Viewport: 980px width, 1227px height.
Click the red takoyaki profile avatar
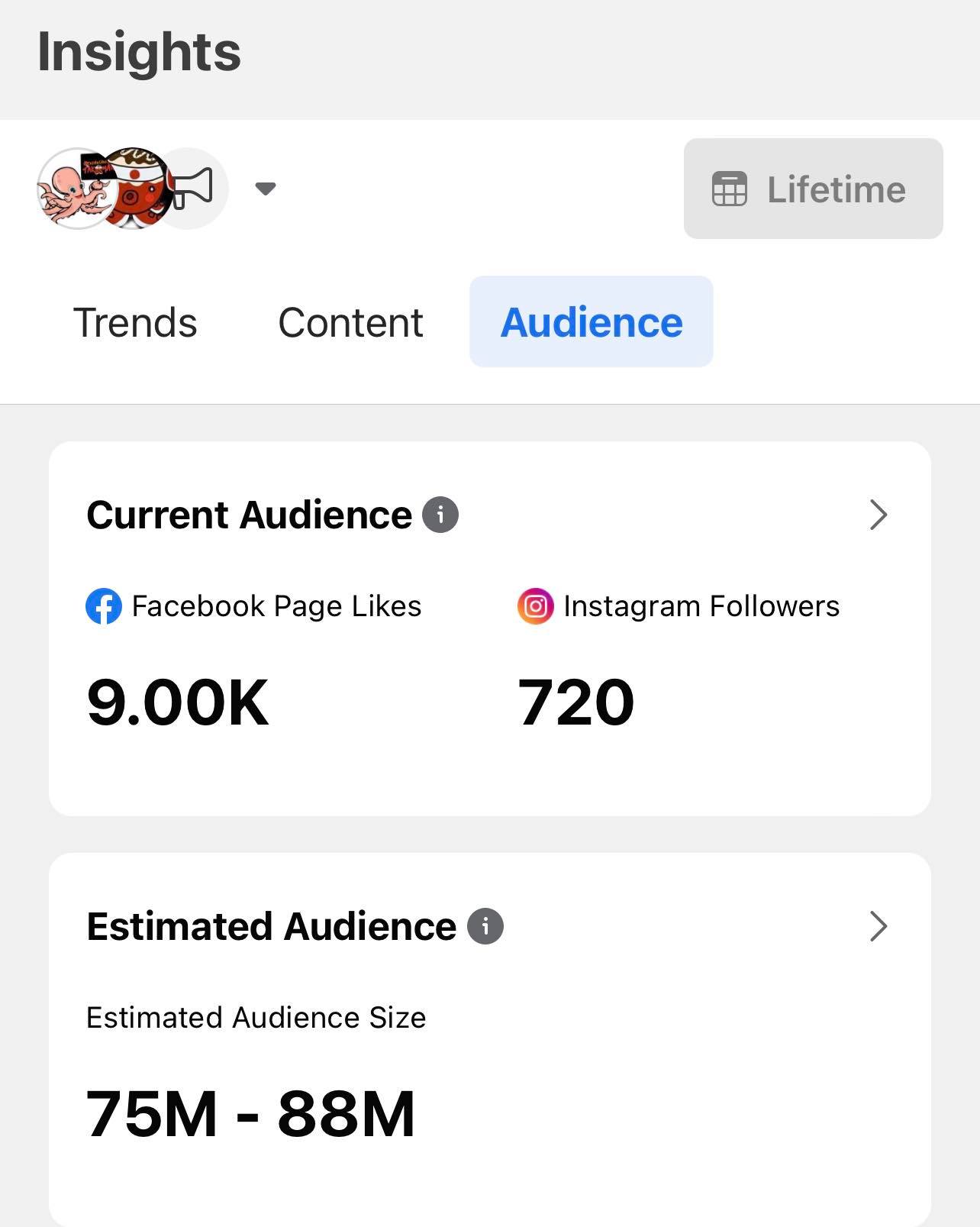136,189
